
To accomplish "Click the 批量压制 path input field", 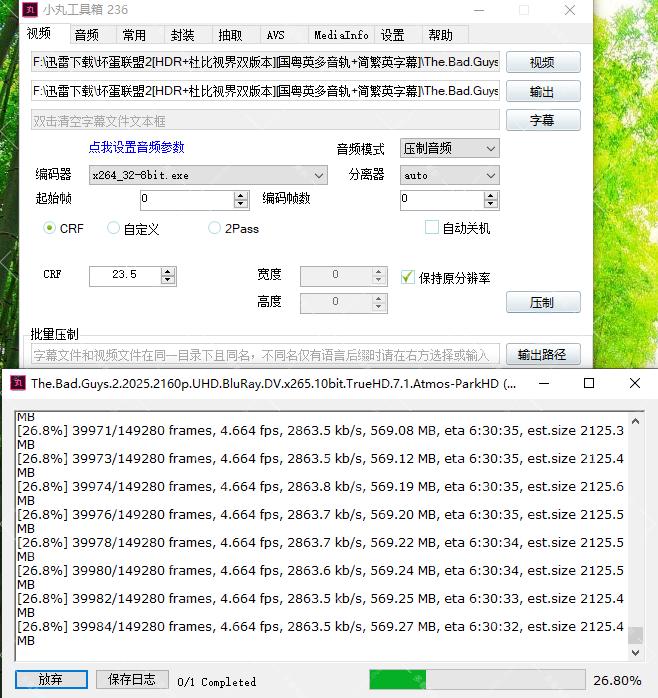I will pyautogui.click(x=265, y=354).
